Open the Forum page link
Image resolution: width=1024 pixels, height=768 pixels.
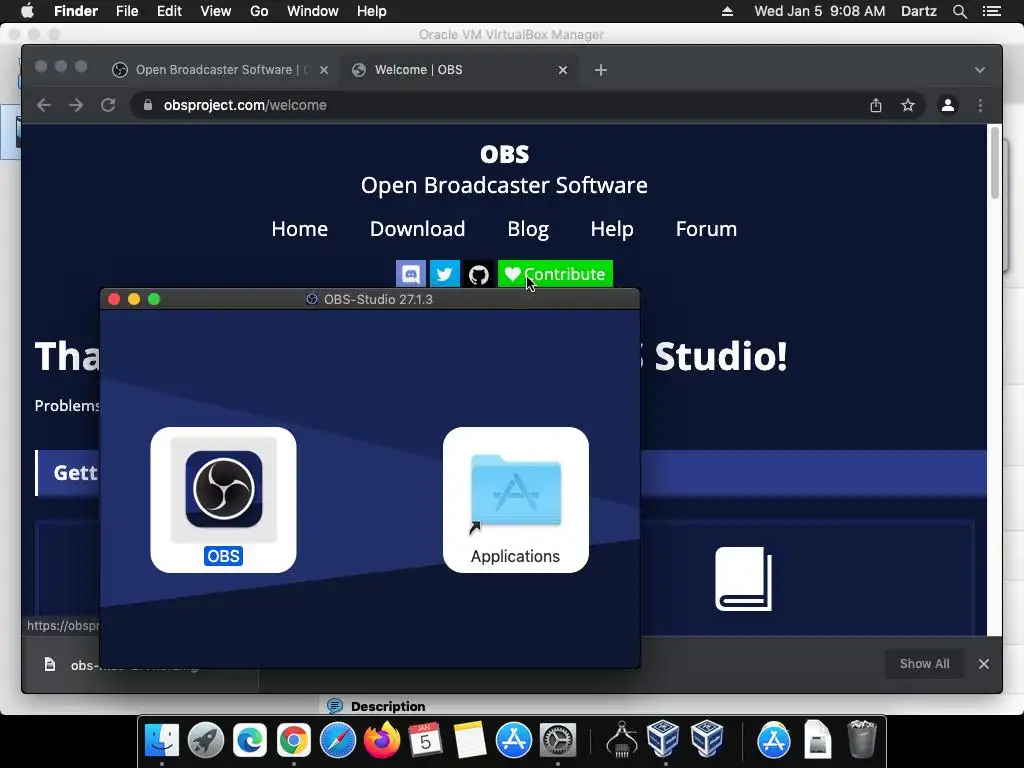706,229
